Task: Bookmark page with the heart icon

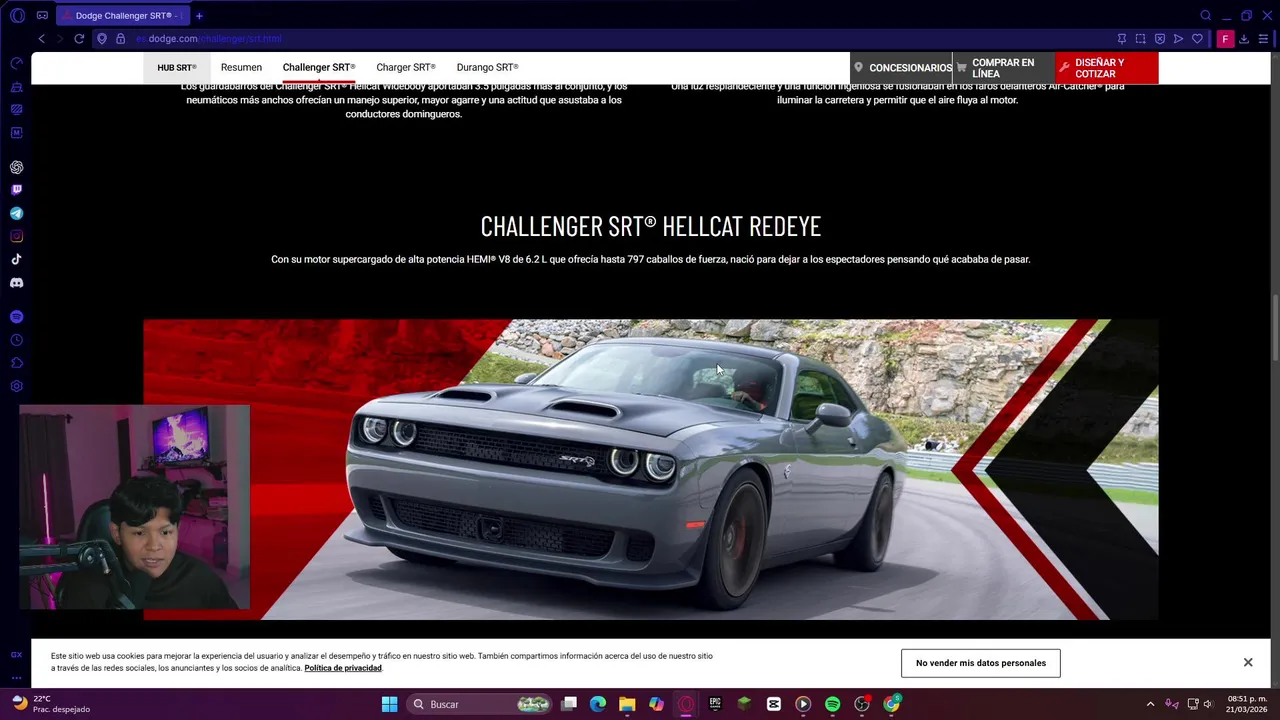Action: (1197, 39)
